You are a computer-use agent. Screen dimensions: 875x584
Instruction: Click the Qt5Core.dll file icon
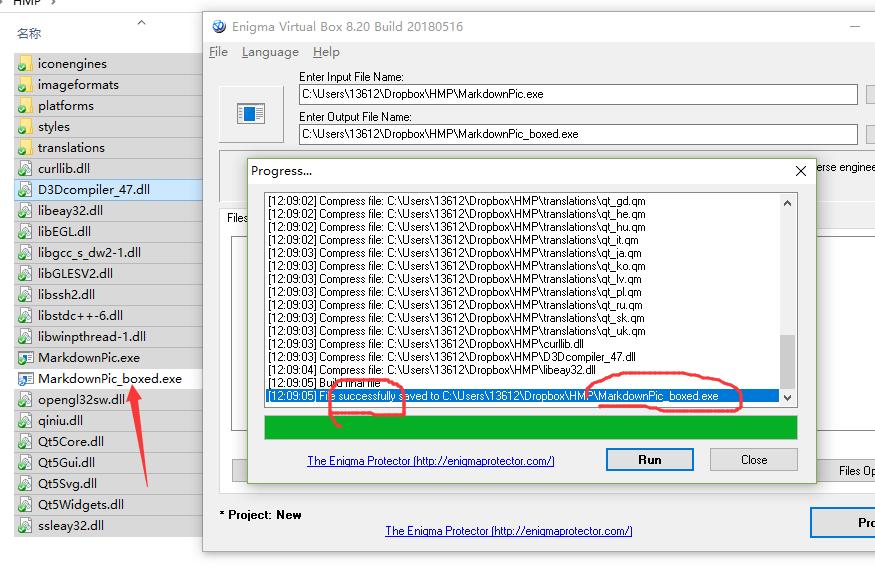coord(25,442)
